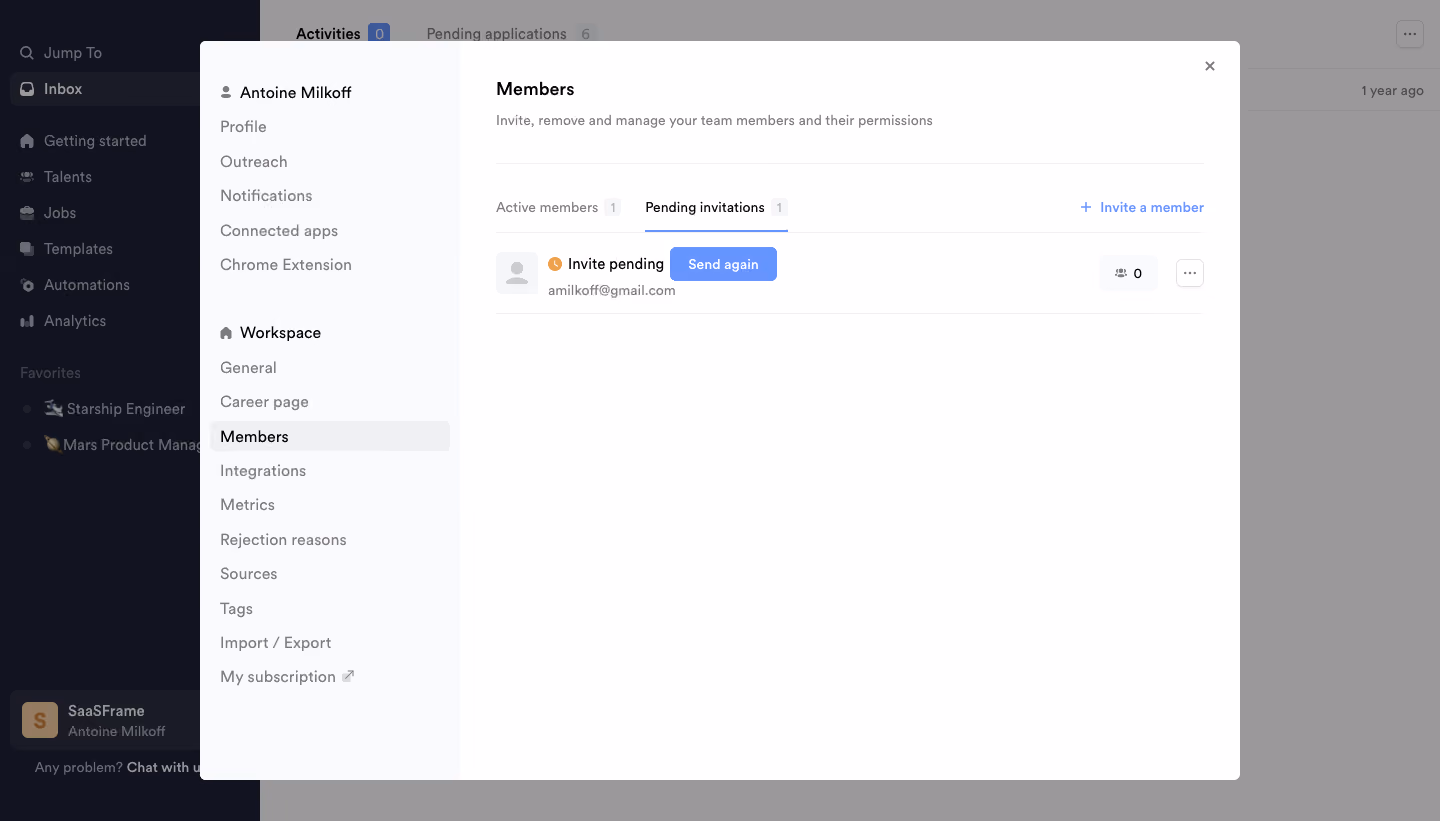Close the Members settings dialog
The height and width of the screenshot is (821, 1440).
tap(1210, 66)
